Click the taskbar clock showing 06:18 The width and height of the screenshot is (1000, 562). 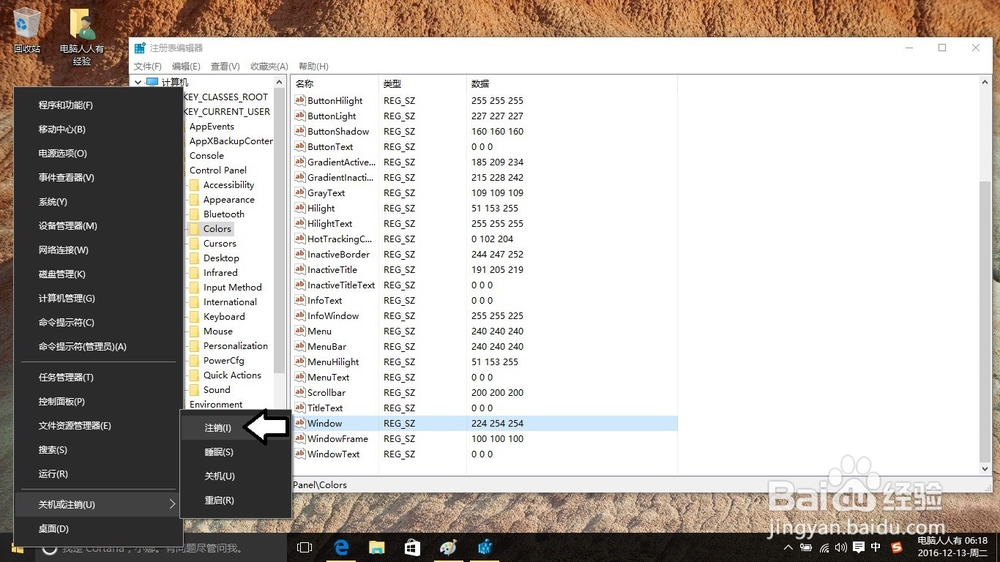[x=952, y=547]
